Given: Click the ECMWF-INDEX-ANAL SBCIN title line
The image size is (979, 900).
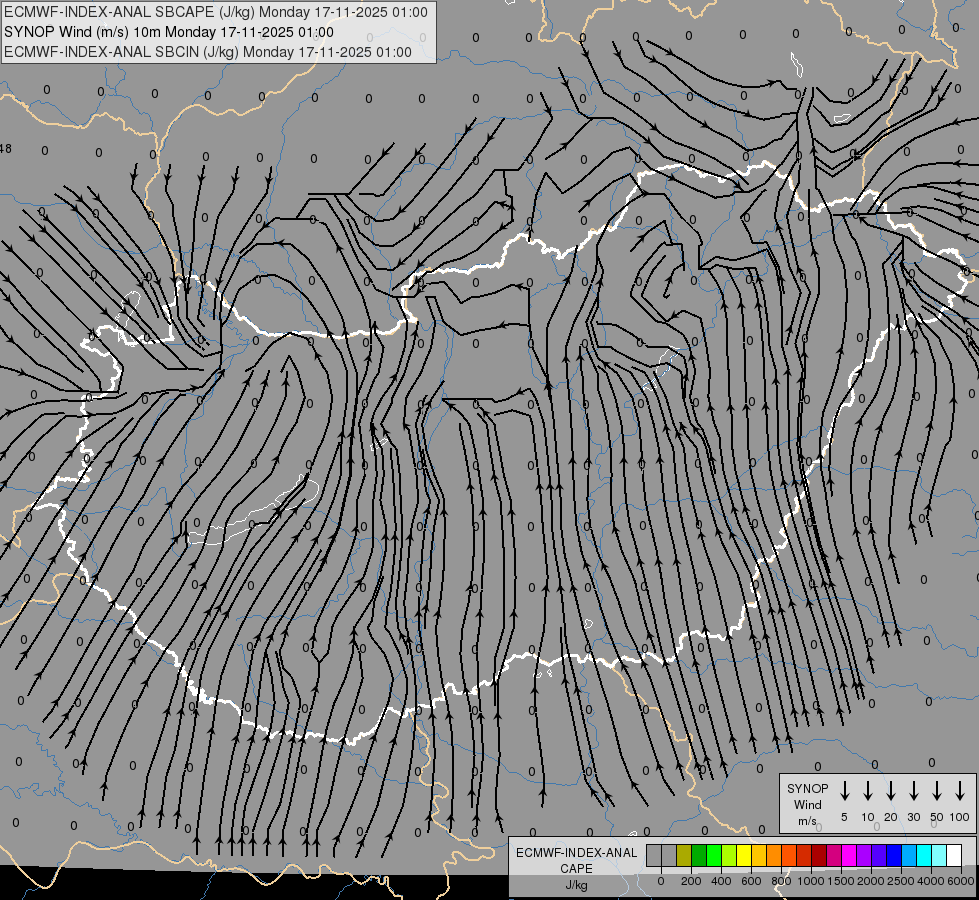Looking at the screenshot, I should pyautogui.click(x=208, y=52).
